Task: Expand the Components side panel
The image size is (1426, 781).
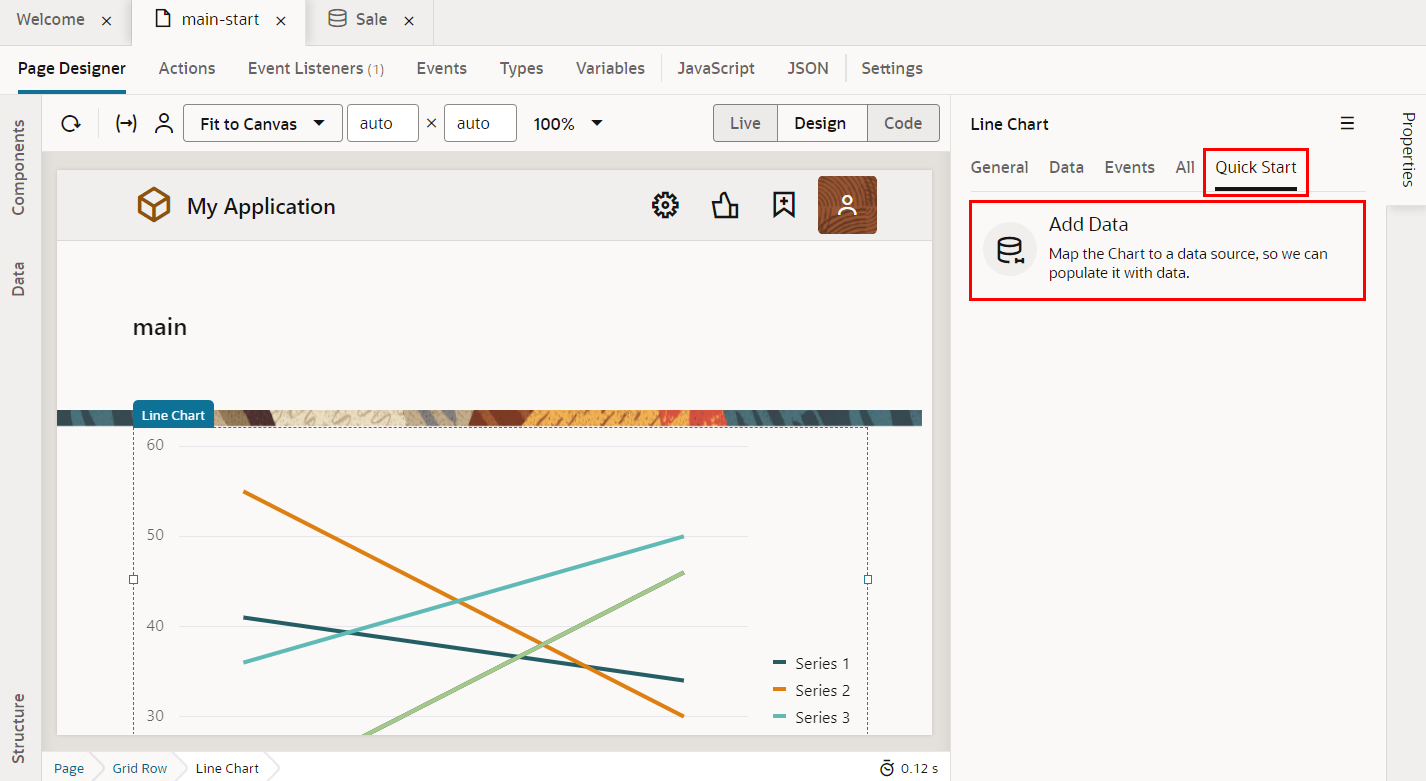Action: click(x=19, y=167)
